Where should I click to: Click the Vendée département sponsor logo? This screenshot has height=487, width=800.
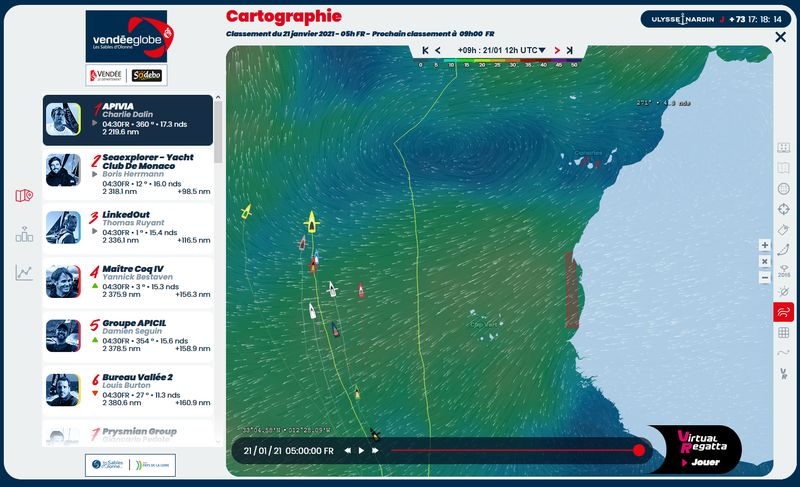pyautogui.click(x=106, y=75)
